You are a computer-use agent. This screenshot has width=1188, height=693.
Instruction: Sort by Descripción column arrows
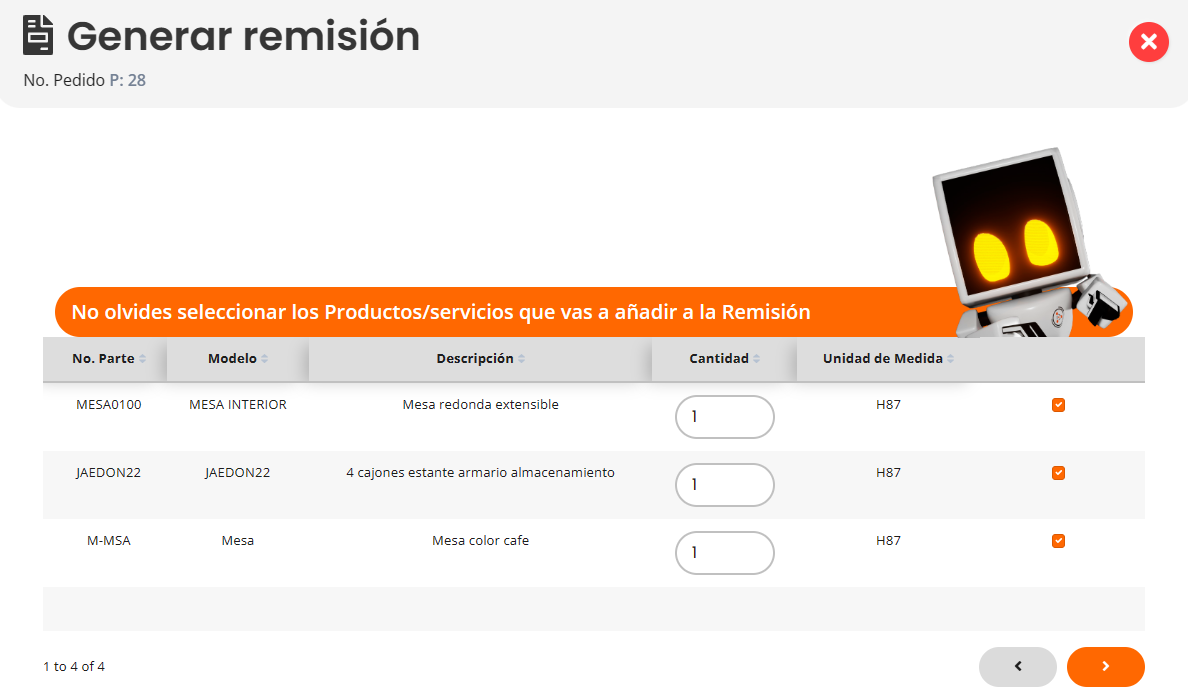(521, 359)
